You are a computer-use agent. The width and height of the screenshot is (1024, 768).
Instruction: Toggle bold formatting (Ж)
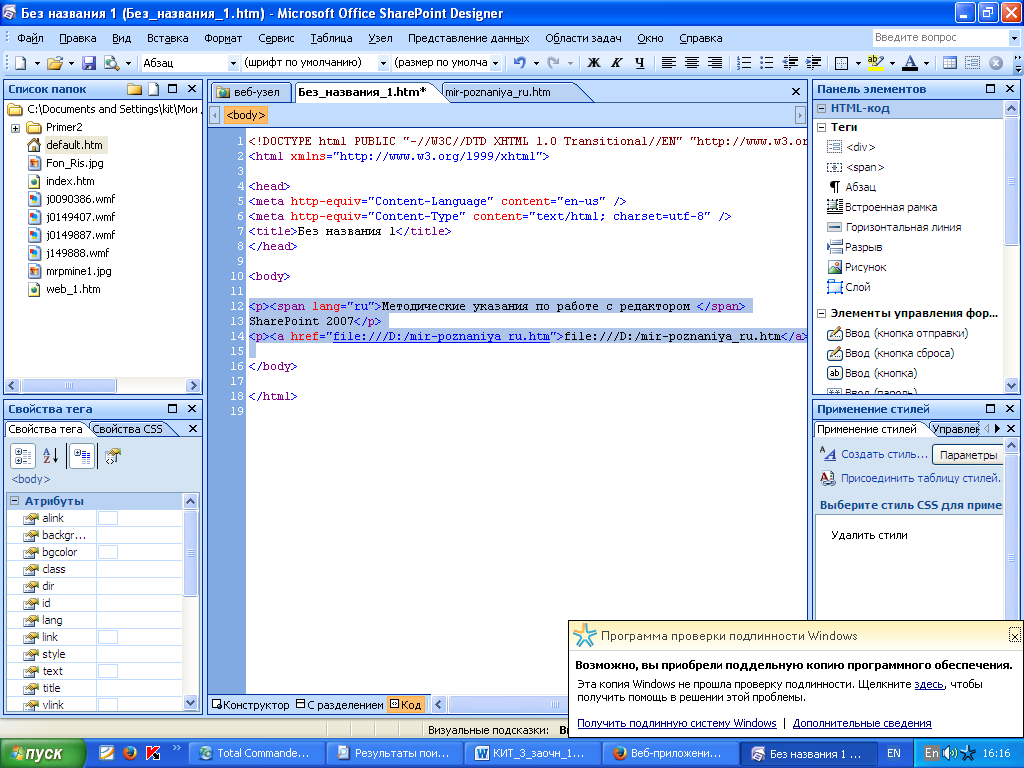pyautogui.click(x=594, y=63)
